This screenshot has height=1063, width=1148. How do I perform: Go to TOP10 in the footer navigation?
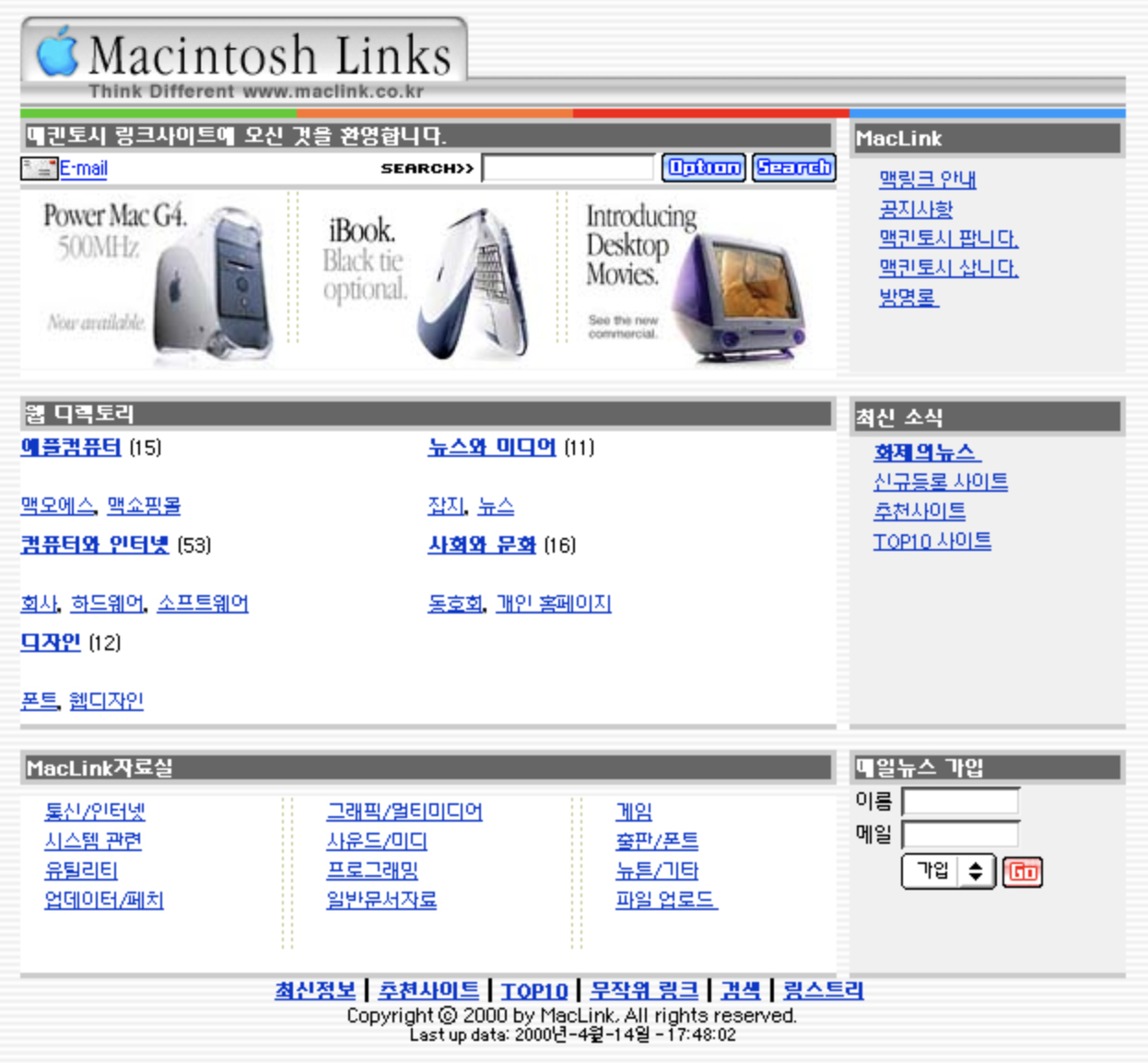(x=534, y=991)
